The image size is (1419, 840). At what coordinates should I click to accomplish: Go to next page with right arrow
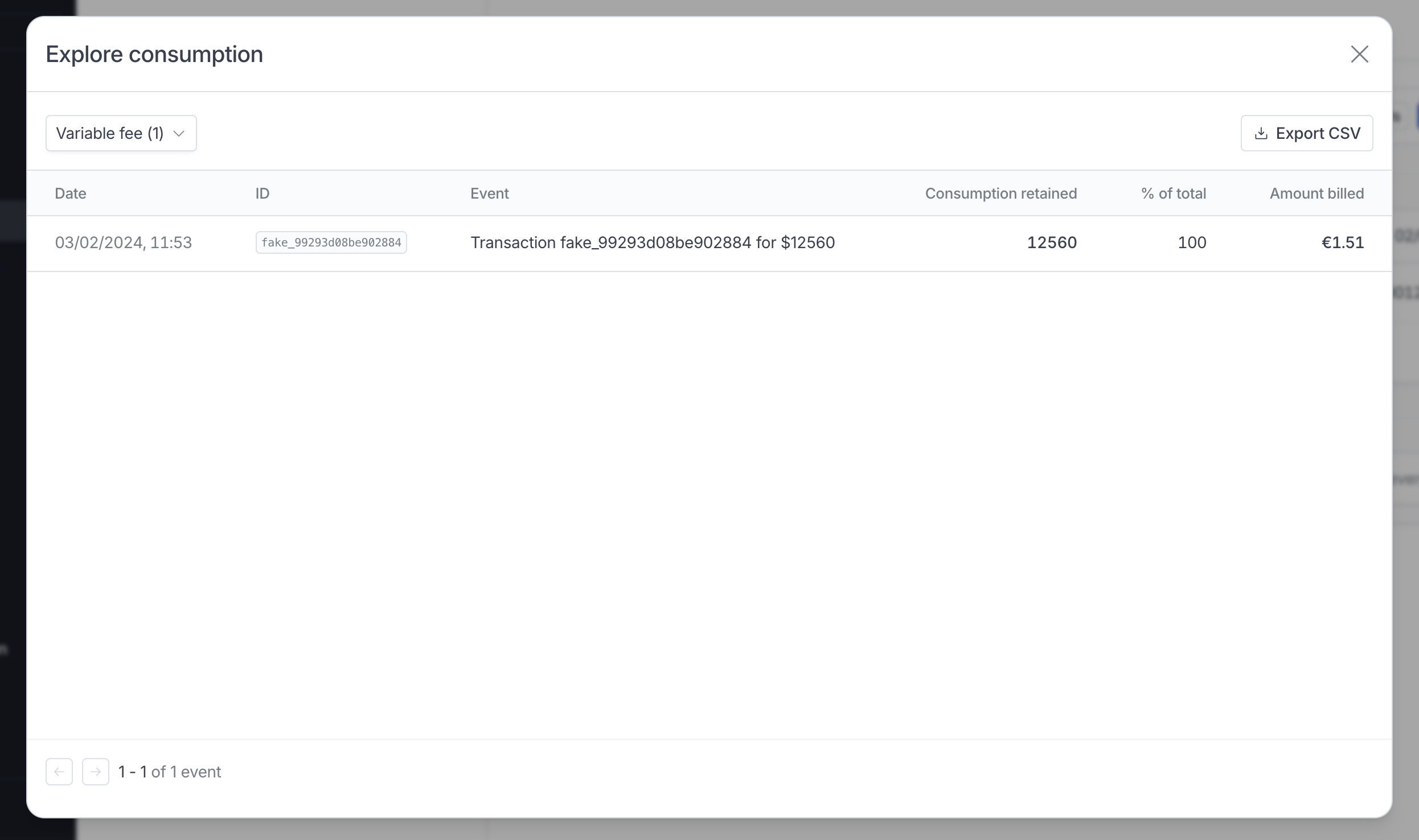[96, 772]
